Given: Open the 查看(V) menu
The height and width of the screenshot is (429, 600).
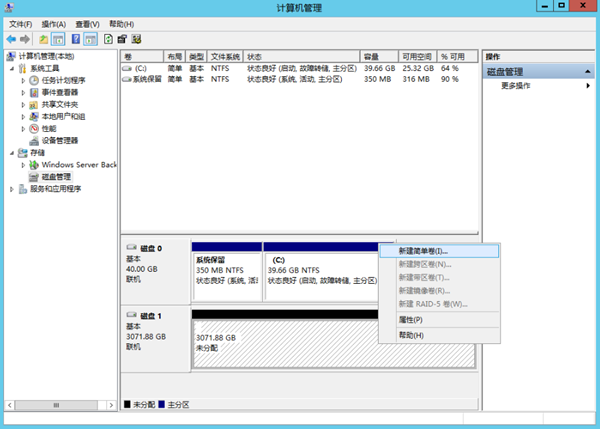Looking at the screenshot, I should 90,23.
